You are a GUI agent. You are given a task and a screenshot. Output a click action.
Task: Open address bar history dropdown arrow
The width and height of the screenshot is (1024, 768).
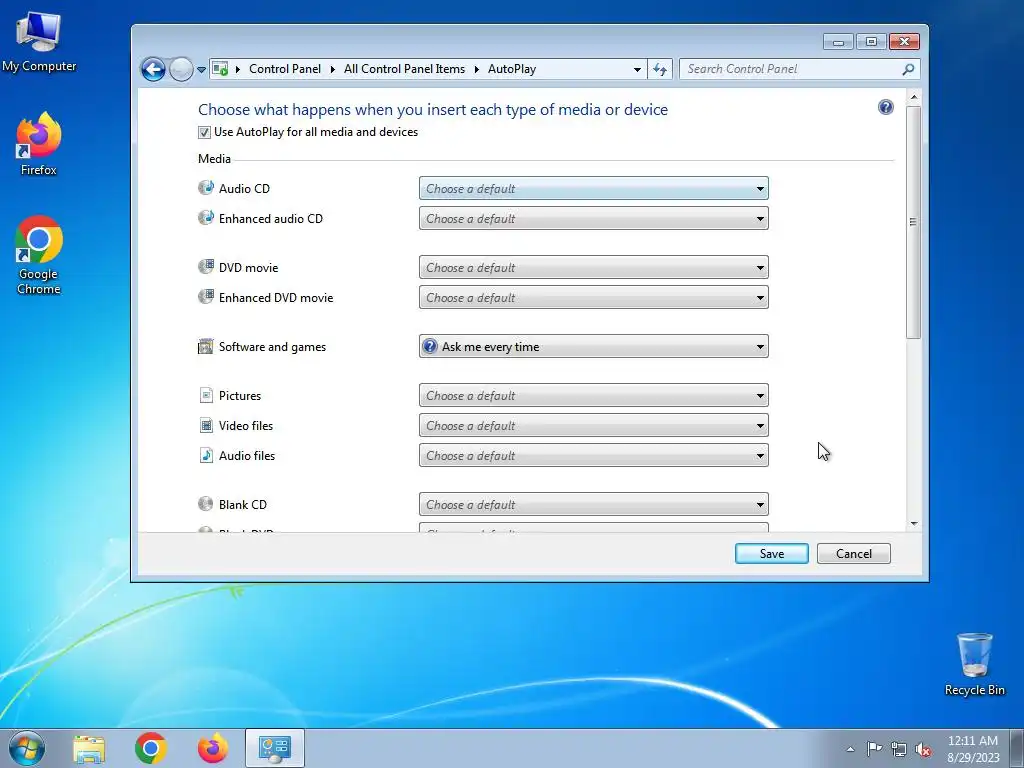pos(637,69)
